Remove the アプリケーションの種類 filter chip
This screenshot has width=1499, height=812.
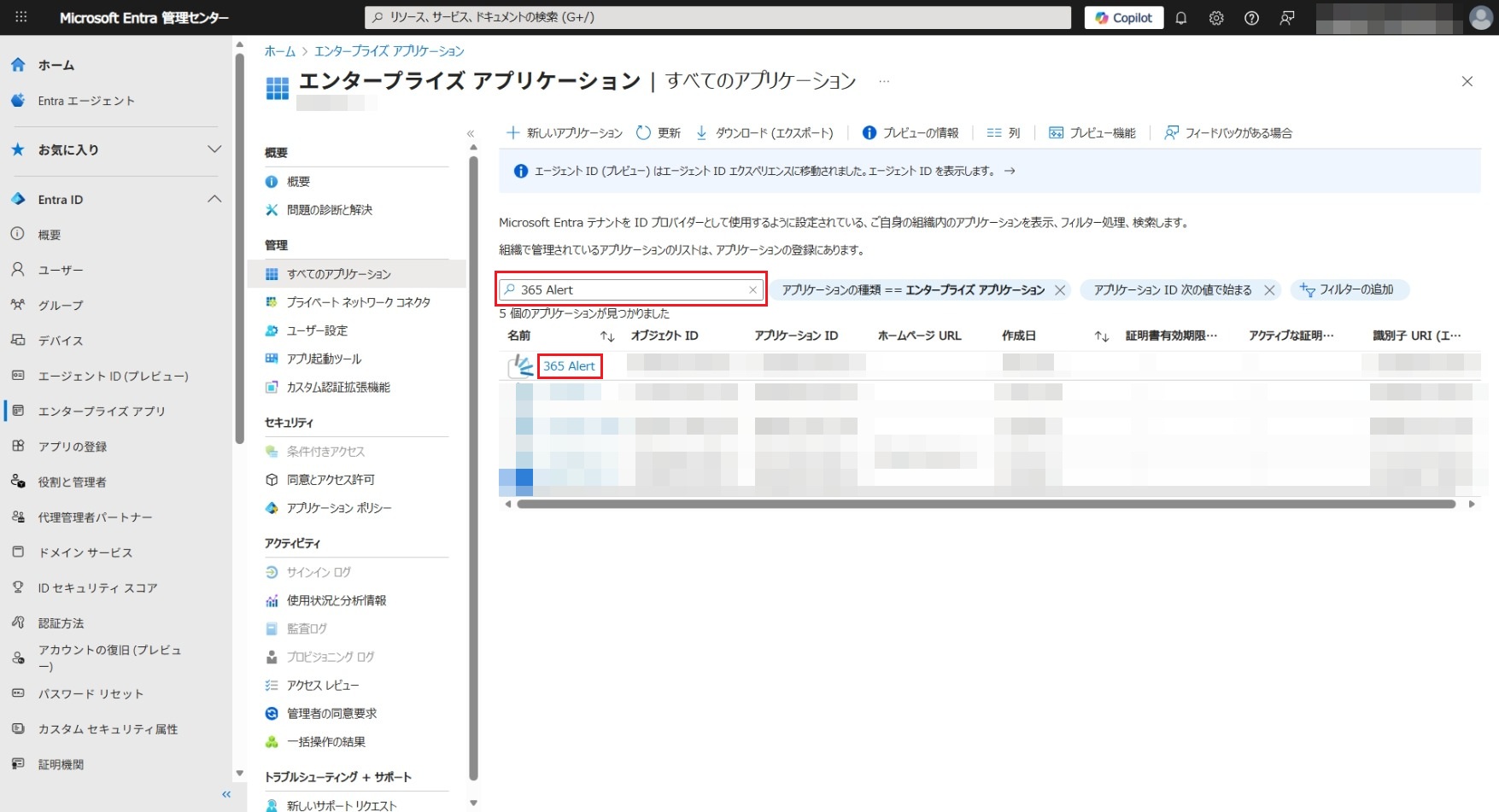pyautogui.click(x=1060, y=290)
